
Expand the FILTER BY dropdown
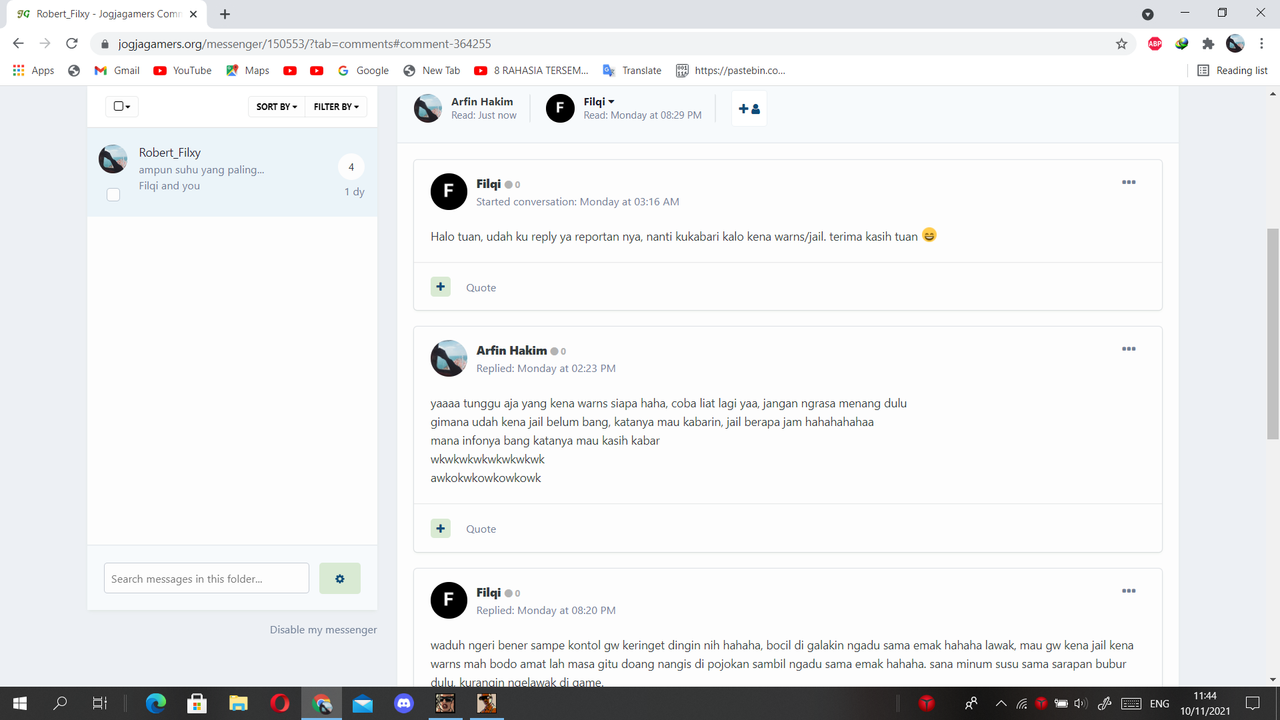(x=336, y=106)
